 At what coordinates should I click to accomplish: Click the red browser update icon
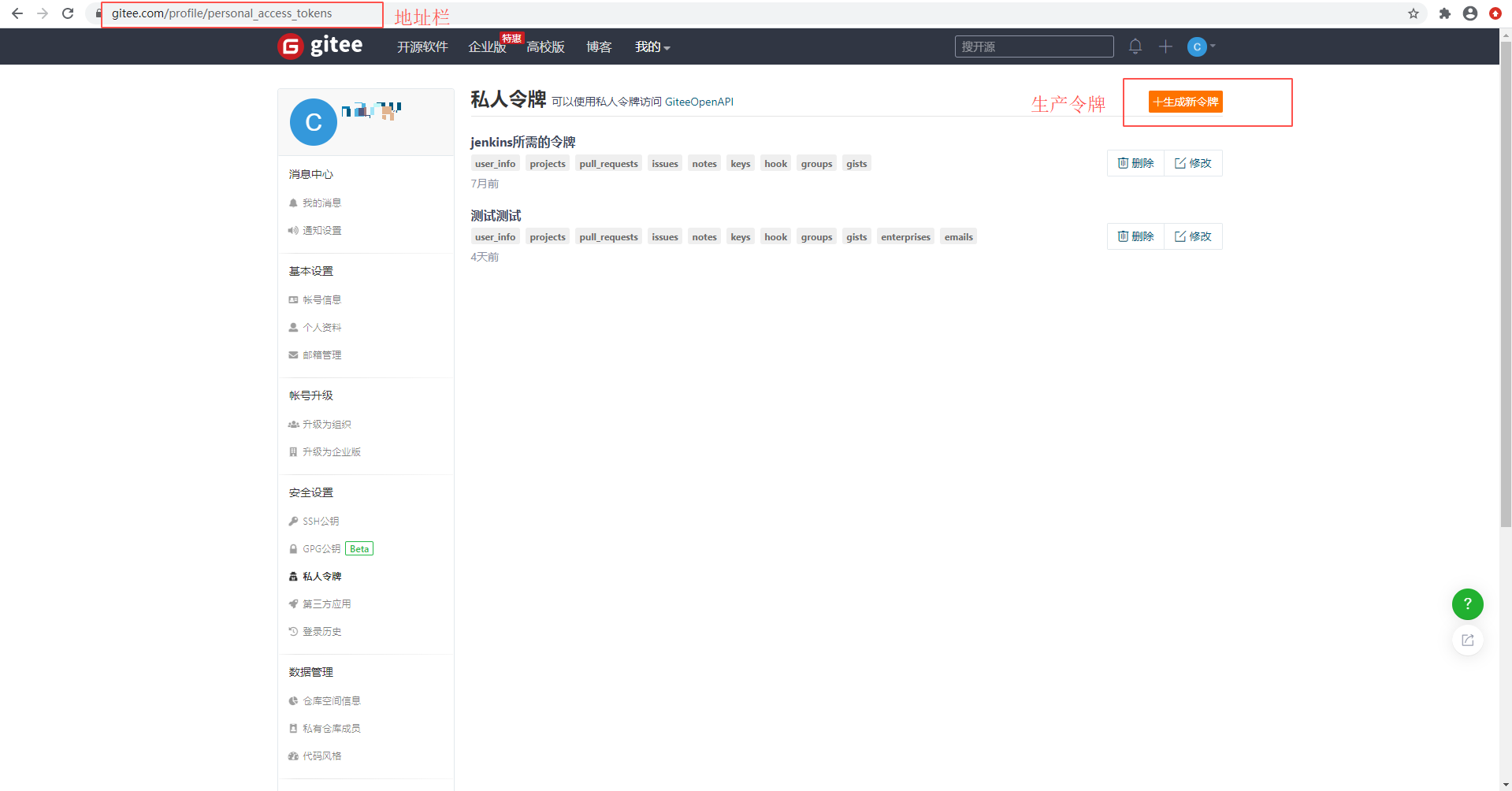tap(1495, 13)
